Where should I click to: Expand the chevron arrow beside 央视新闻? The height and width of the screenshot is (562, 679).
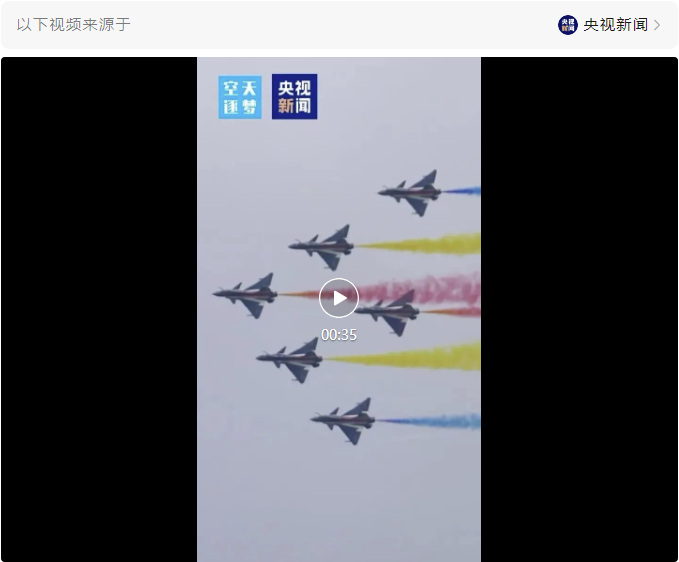(657, 25)
